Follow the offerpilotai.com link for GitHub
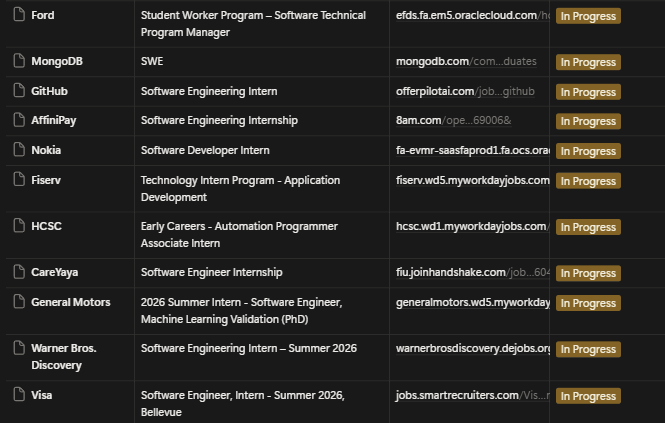This screenshot has width=665, height=423. click(x=465, y=91)
